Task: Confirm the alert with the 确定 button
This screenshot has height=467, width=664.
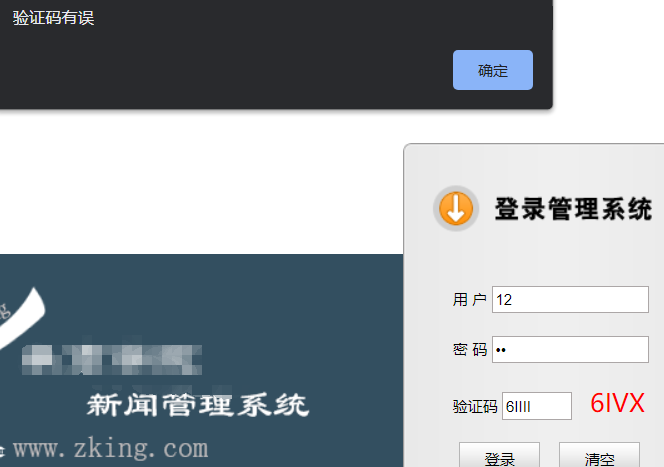Action: (x=493, y=70)
